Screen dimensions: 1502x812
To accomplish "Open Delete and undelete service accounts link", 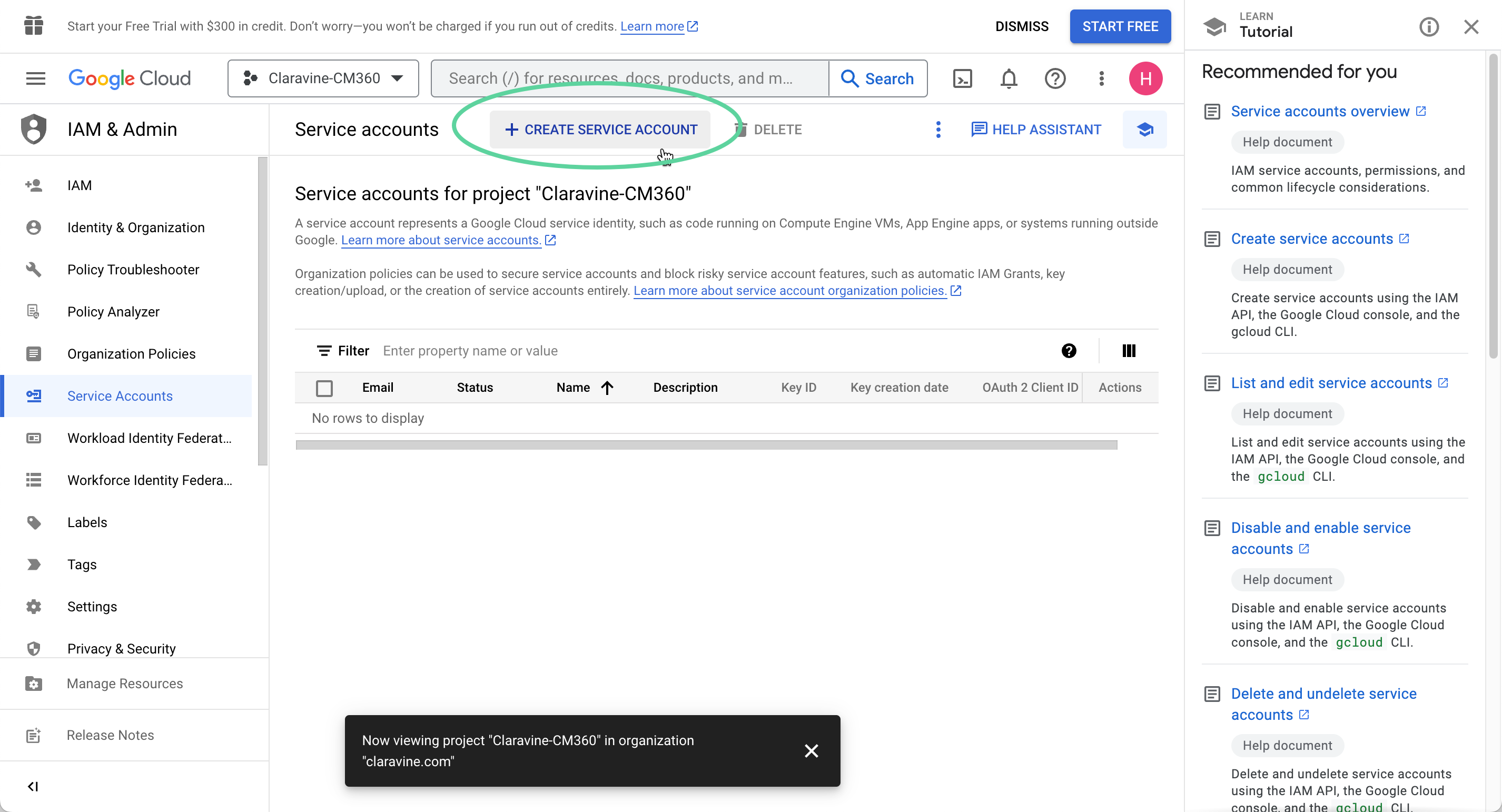I will [1323, 704].
